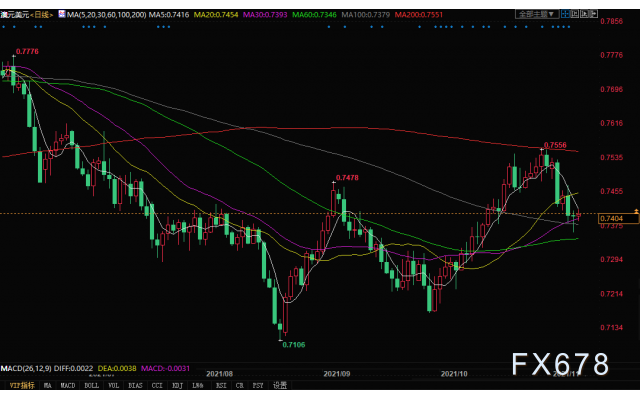Screen dimensions: 640x400
Task: Click the 0.7856 price axis label
Action: point(612,21)
